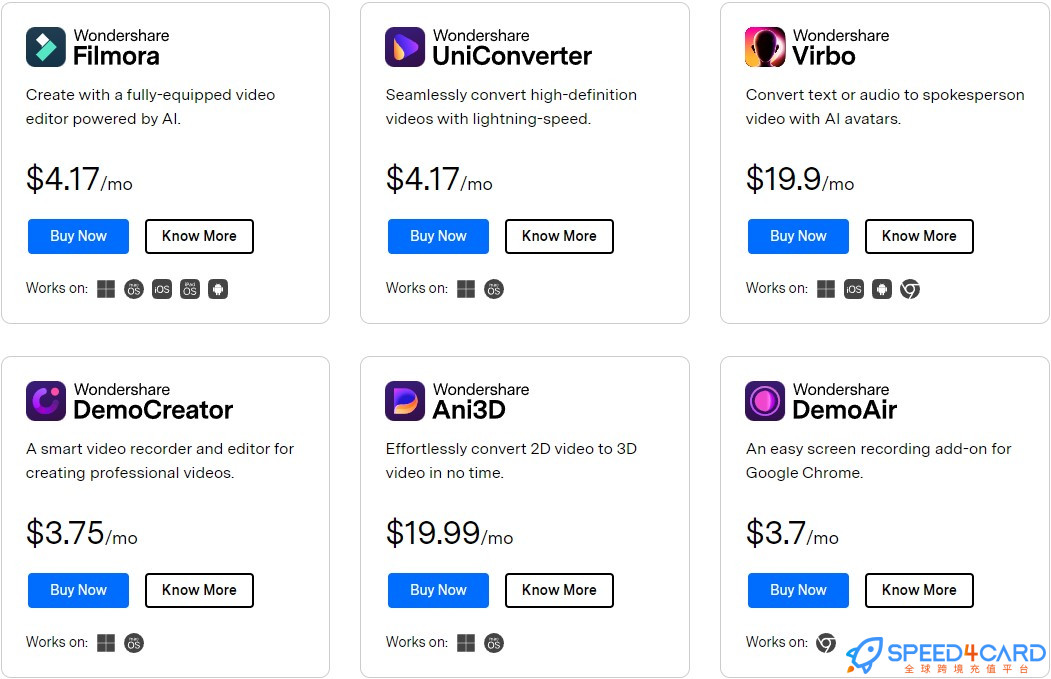1051x679 pixels.
Task: Click the Filmora app logo icon
Action: click(x=46, y=47)
